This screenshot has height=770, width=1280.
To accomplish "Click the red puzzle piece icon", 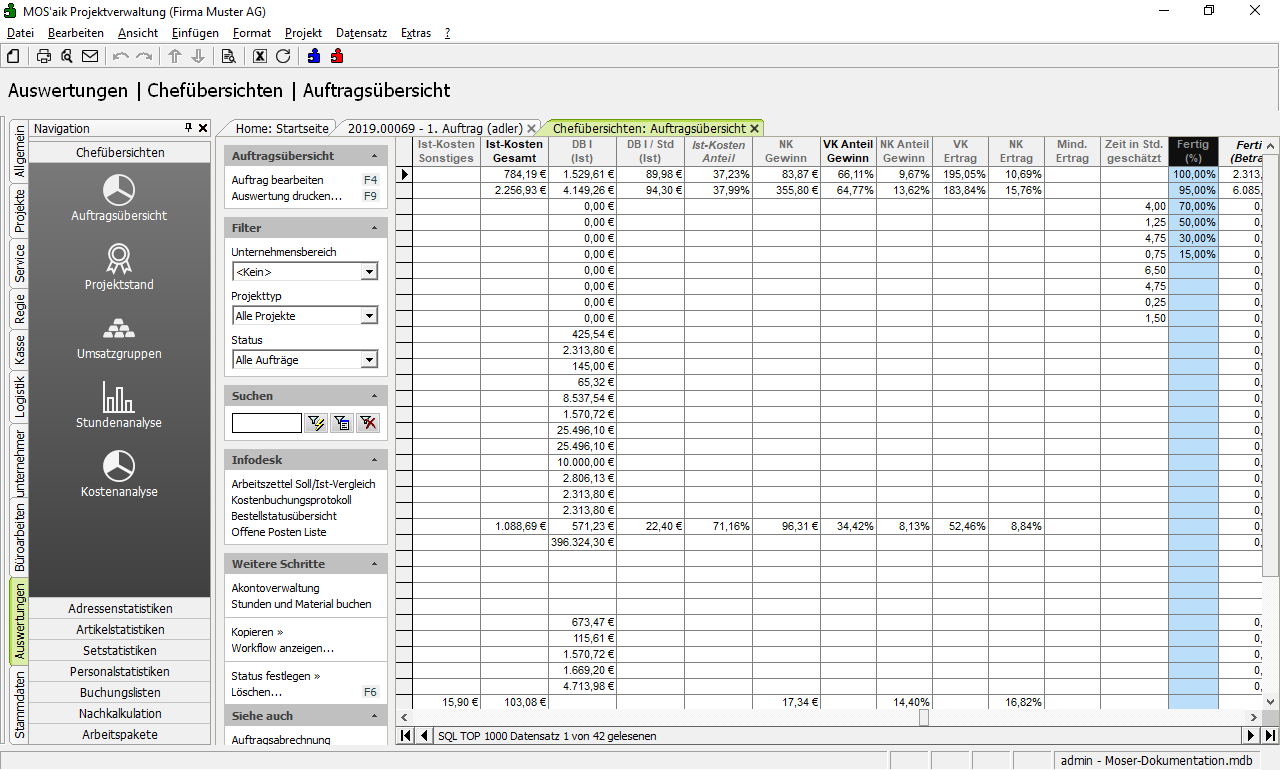I will coord(337,56).
